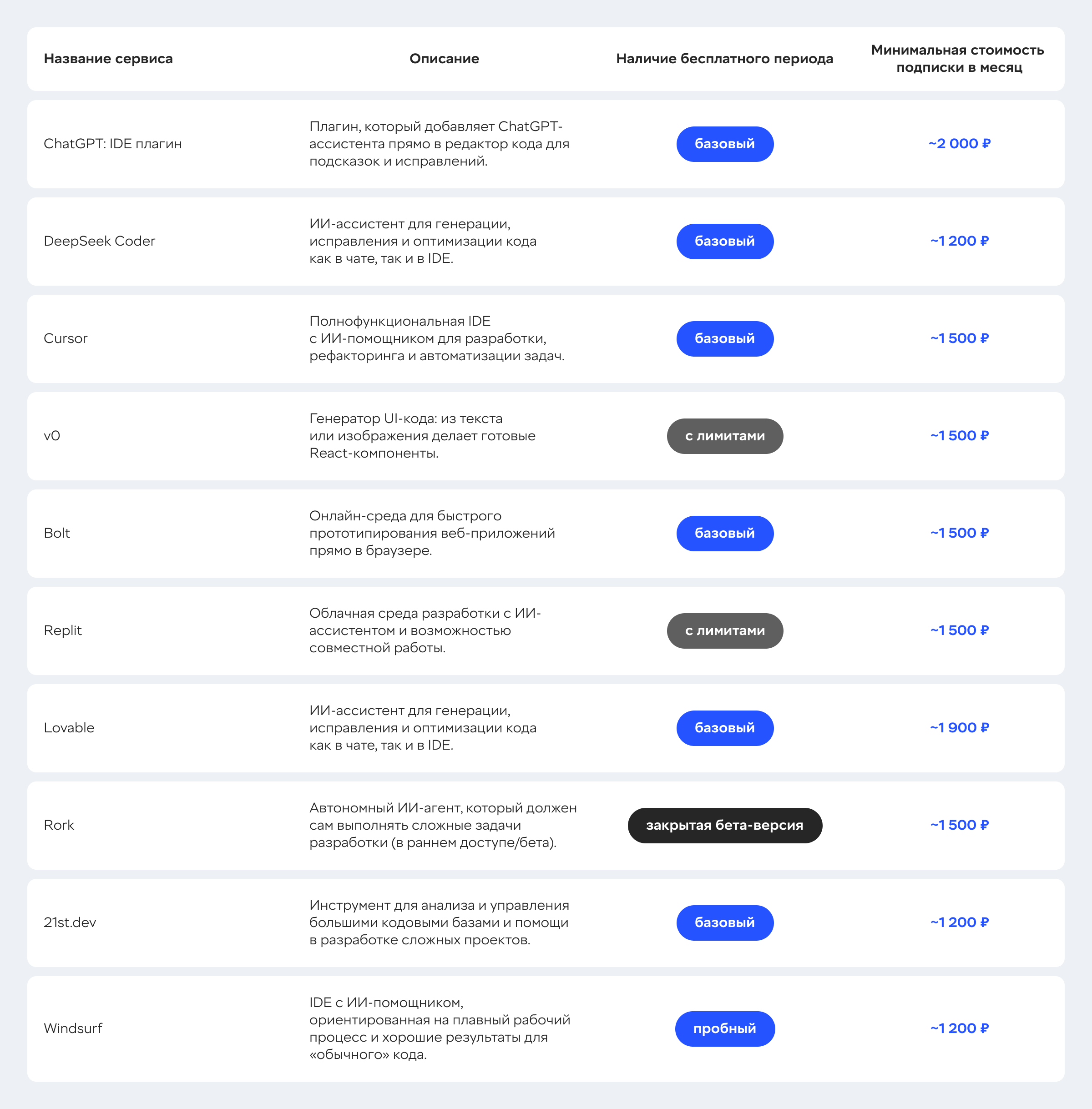Viewport: 1092px width, 1109px height.
Task: Click the «базовый» badge in Lovable row
Action: coord(724,728)
